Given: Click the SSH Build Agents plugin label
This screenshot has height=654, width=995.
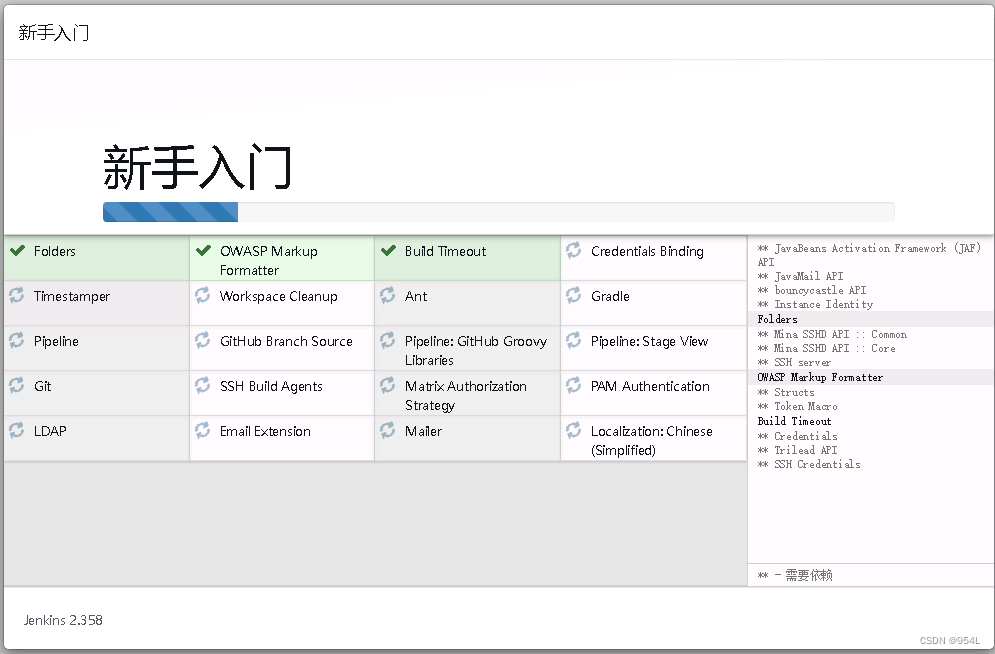Looking at the screenshot, I should coord(271,386).
